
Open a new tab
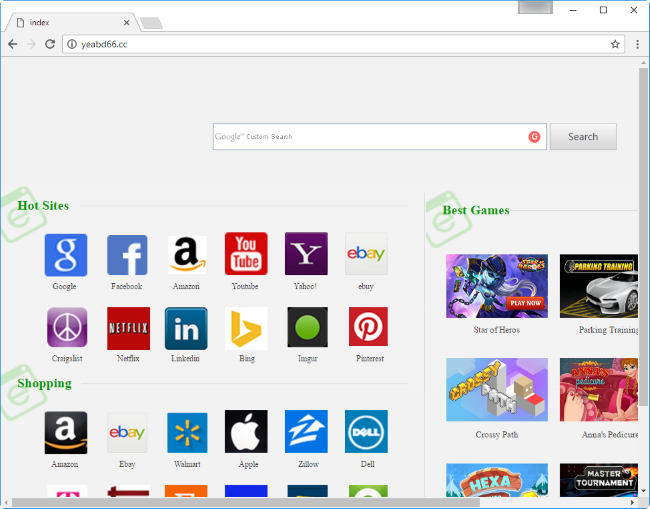coord(151,23)
